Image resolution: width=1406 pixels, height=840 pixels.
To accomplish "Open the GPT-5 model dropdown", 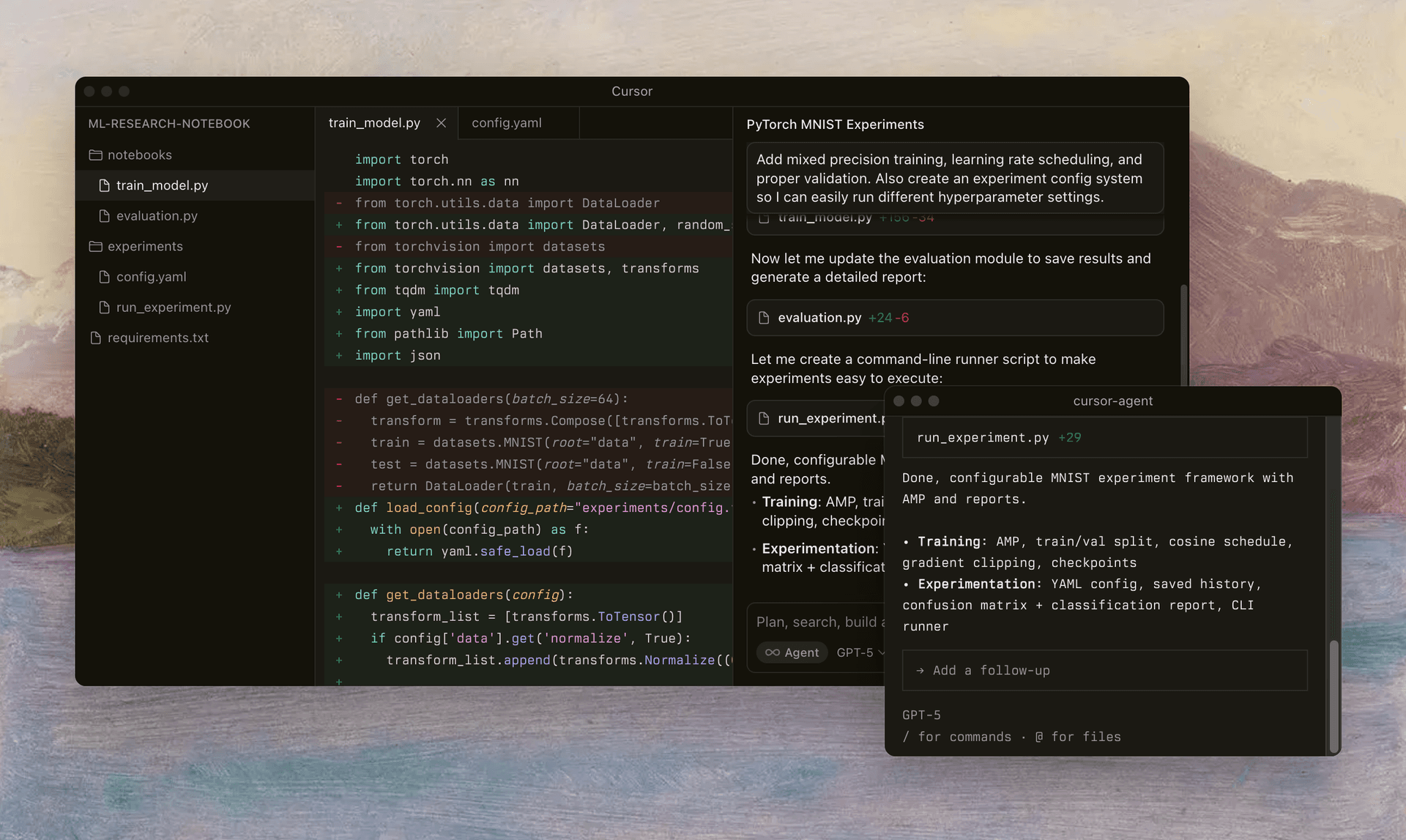I will 860,653.
